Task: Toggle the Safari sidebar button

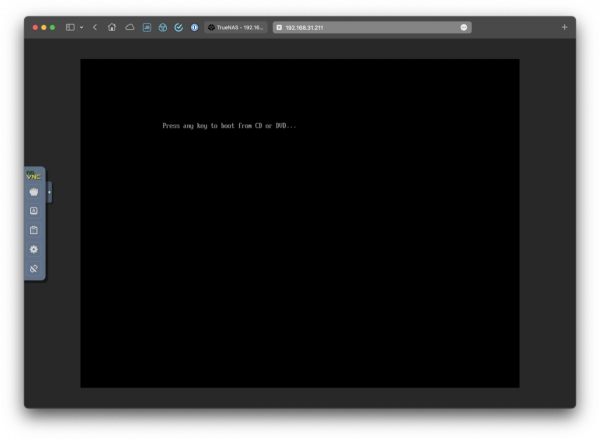Action: pos(70,27)
